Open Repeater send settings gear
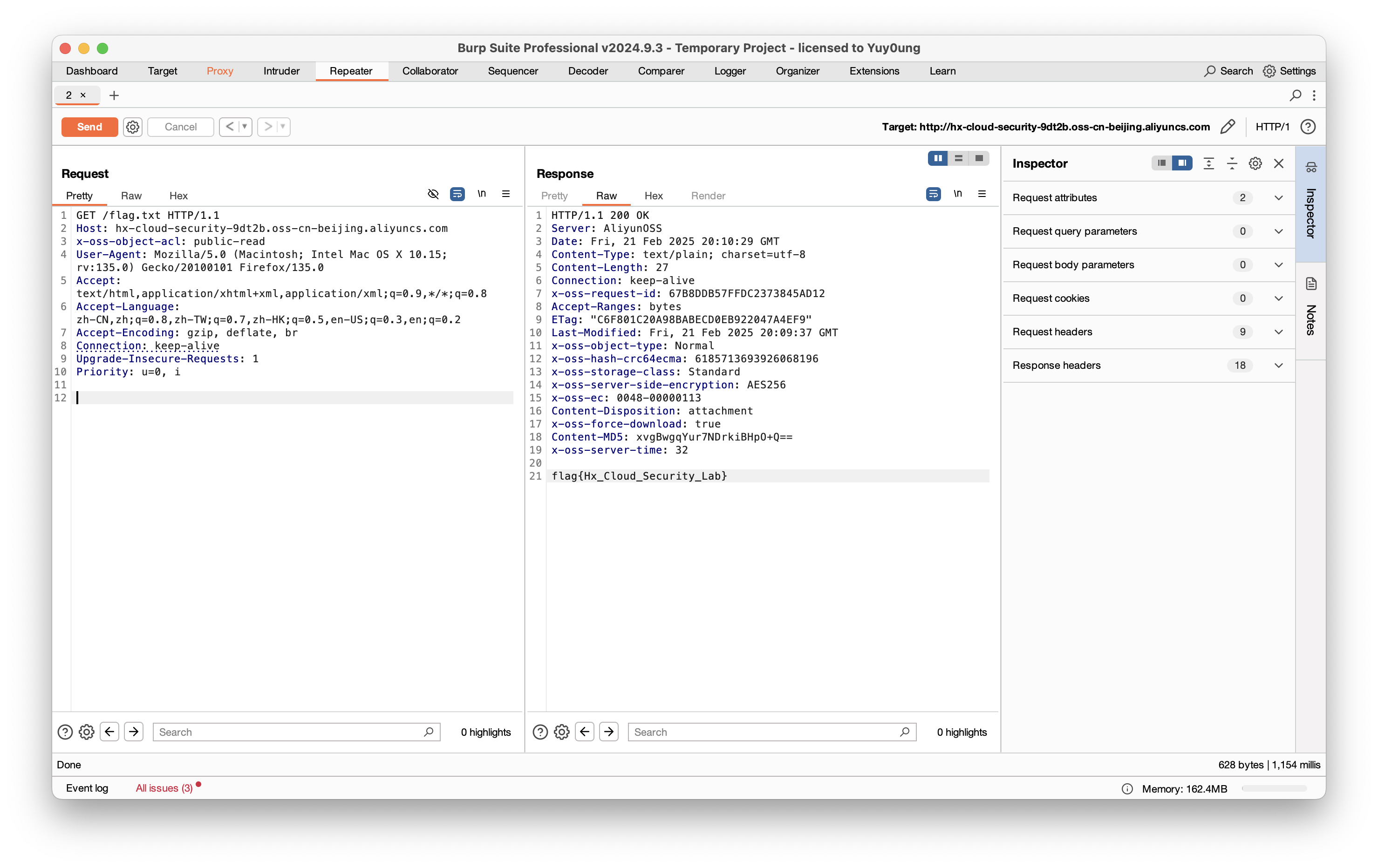Image resolution: width=1378 pixels, height=868 pixels. [x=133, y=127]
